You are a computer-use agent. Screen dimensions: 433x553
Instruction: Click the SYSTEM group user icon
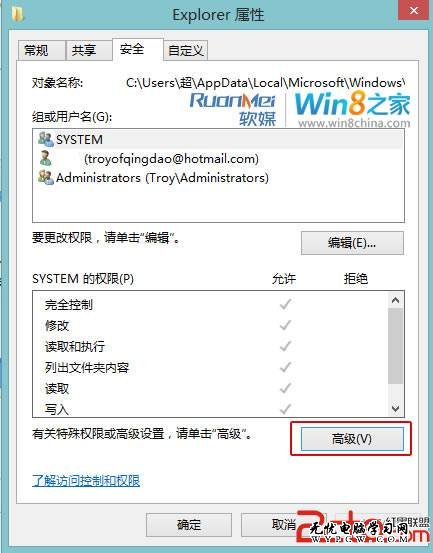click(45, 140)
